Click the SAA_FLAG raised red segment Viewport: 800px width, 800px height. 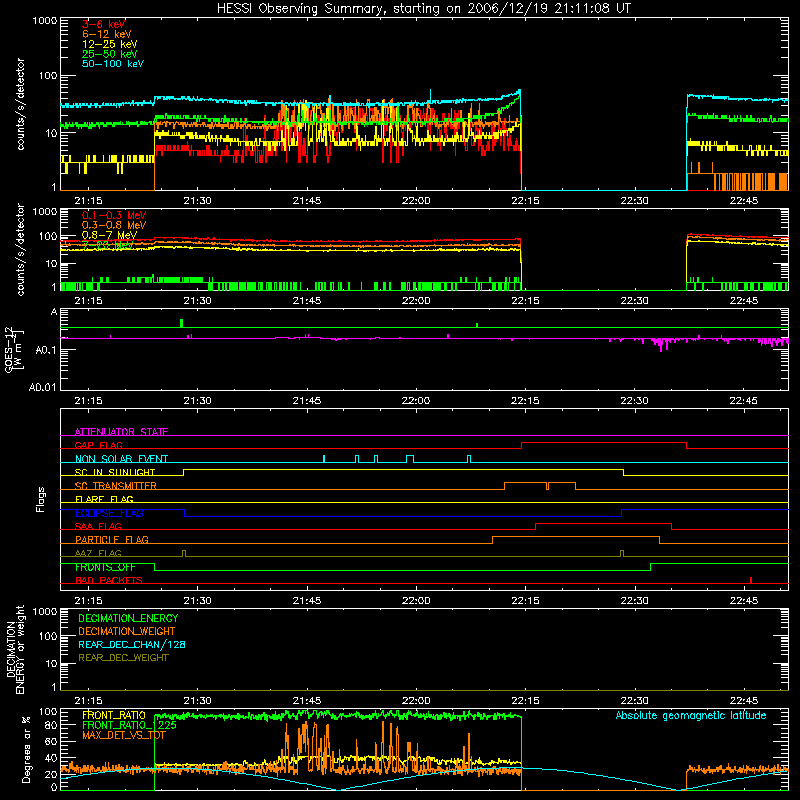point(604,524)
